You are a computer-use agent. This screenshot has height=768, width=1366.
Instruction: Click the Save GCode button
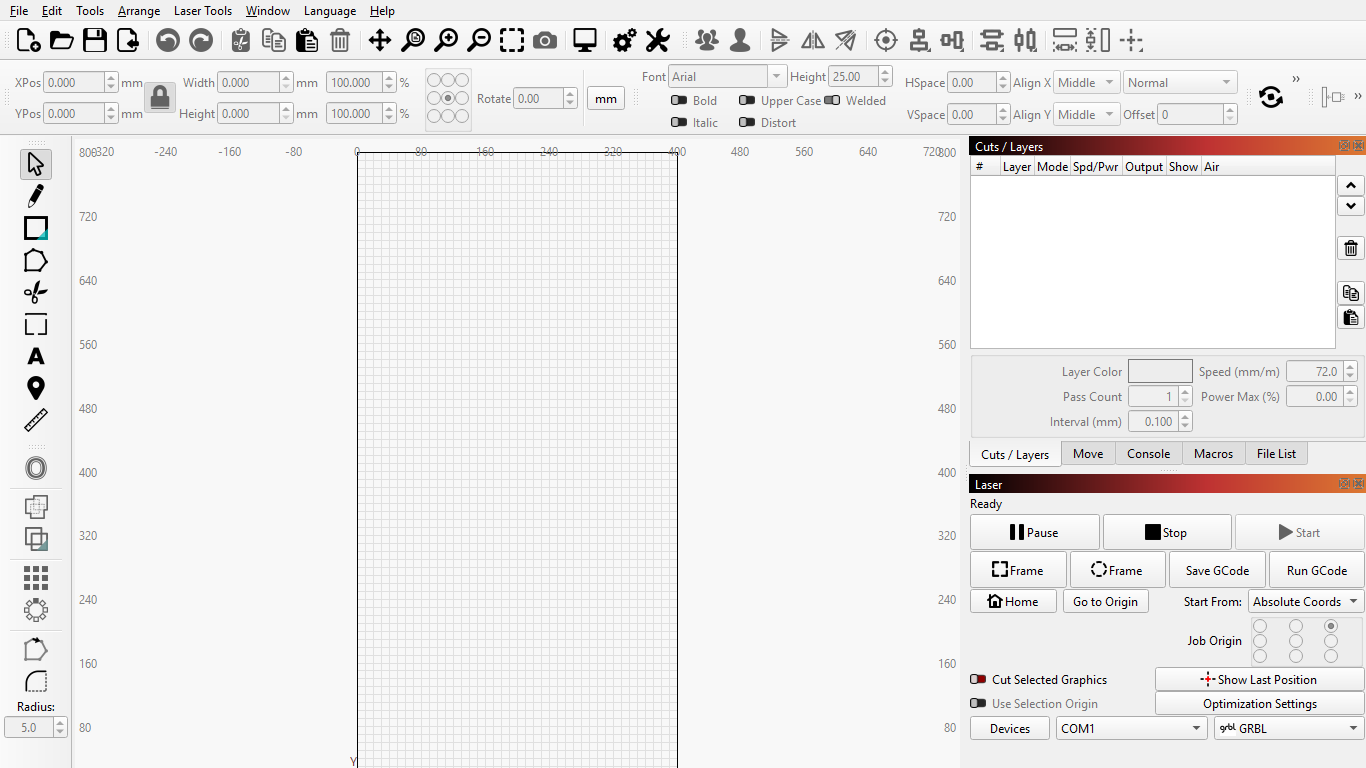[1217, 571]
